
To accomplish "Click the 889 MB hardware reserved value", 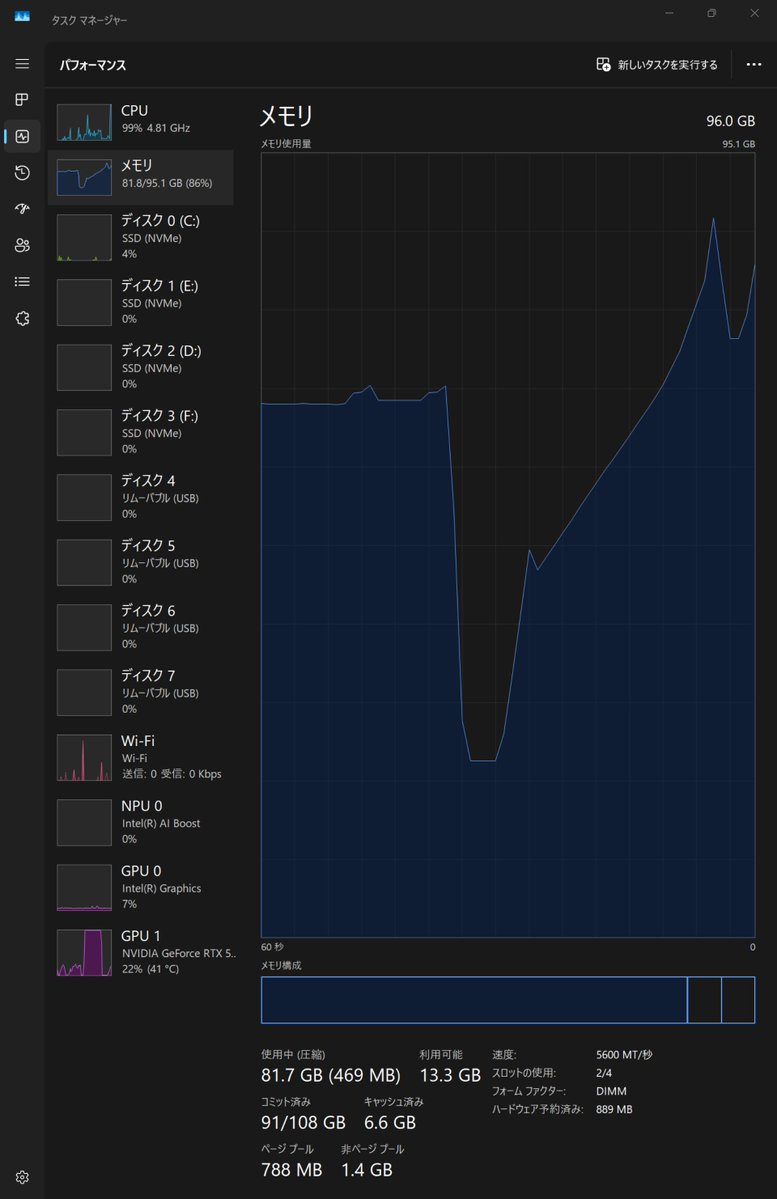I will [614, 1110].
